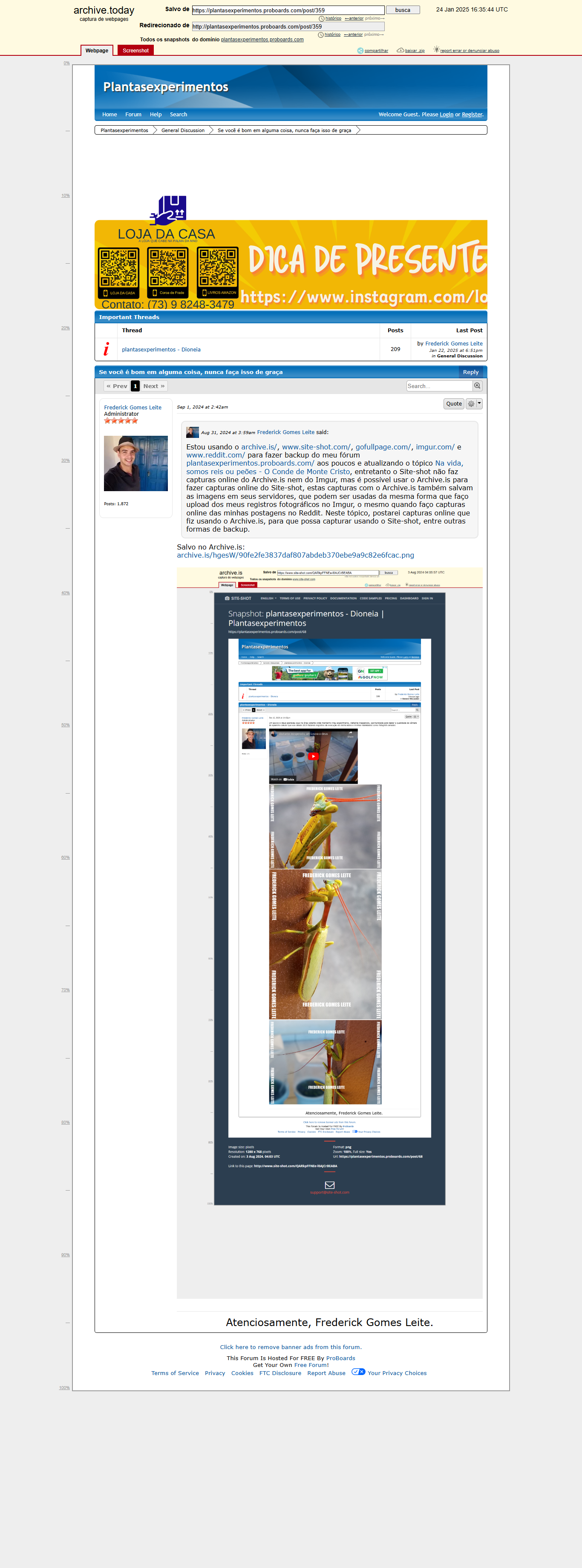582x1568 pixels.
Task: Click the first histórico link
Action: (x=333, y=19)
